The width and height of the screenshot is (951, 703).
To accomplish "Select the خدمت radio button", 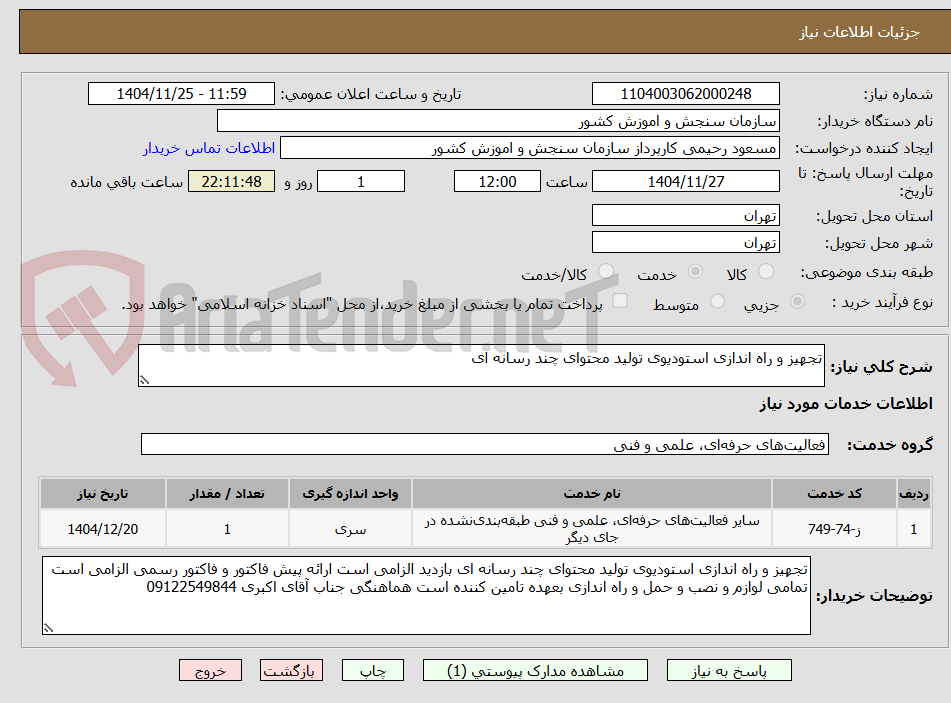I will (695, 272).
